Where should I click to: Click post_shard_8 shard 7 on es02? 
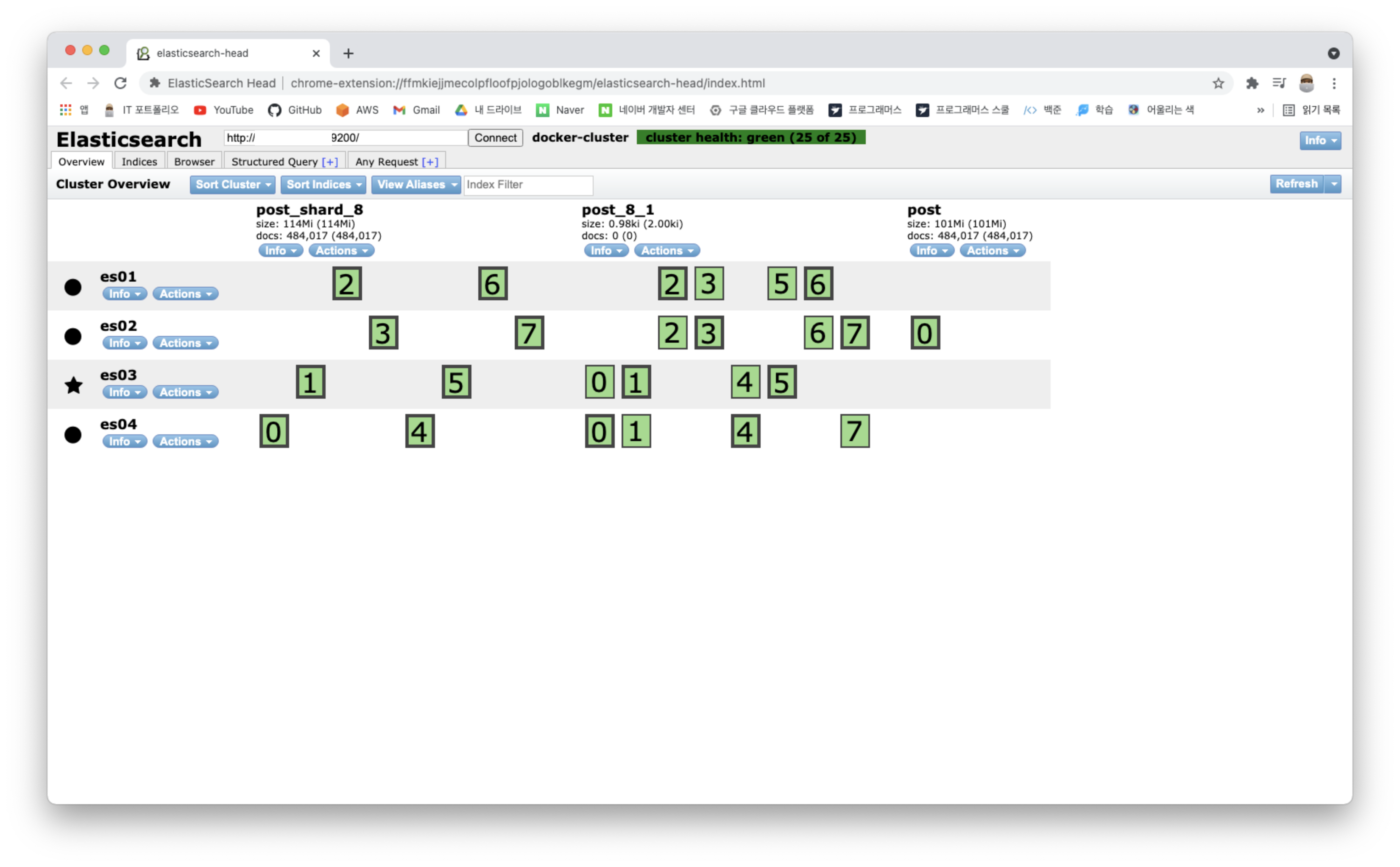[x=529, y=333]
